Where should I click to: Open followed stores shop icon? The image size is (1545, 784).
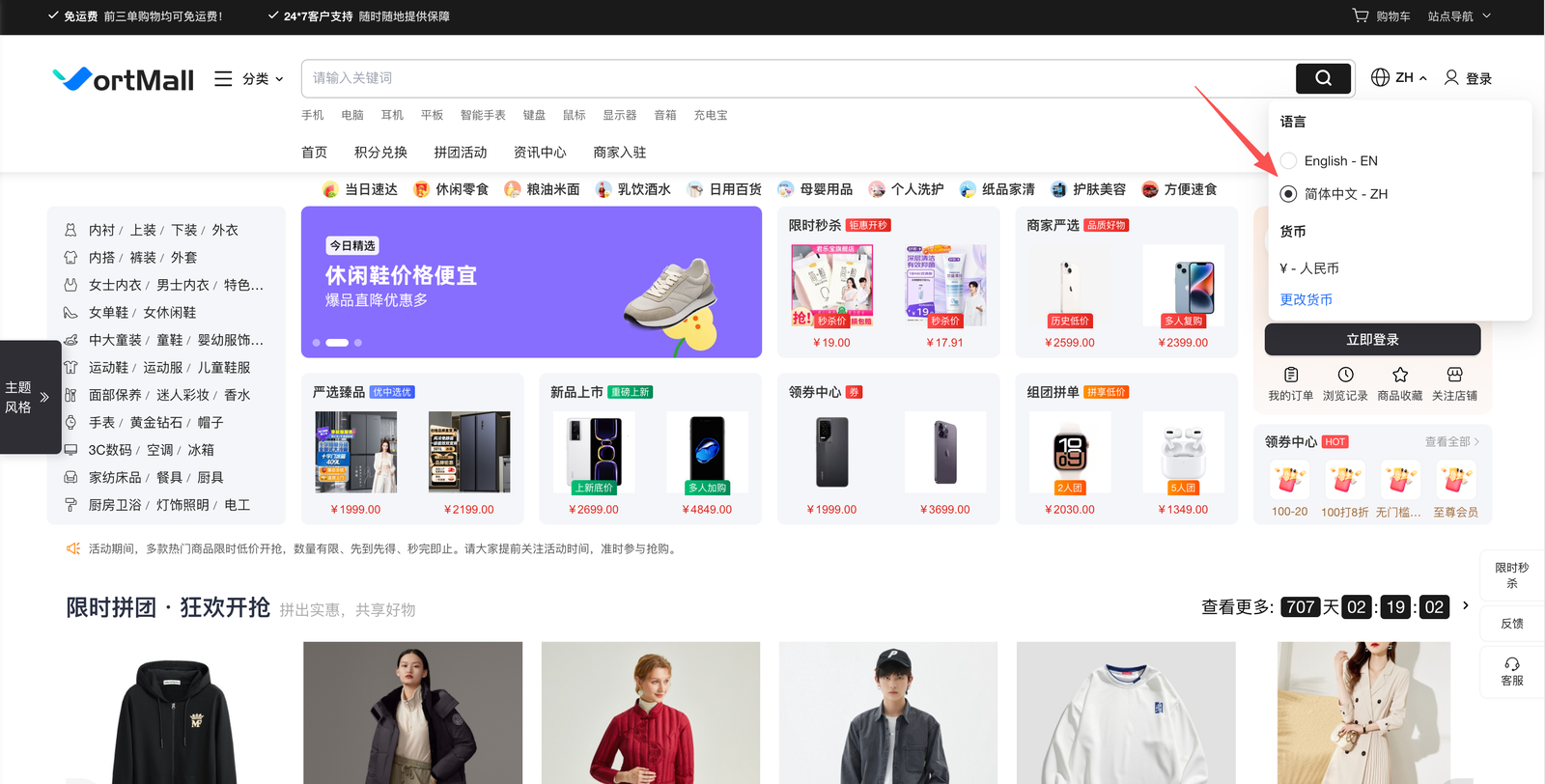pos(1454,375)
